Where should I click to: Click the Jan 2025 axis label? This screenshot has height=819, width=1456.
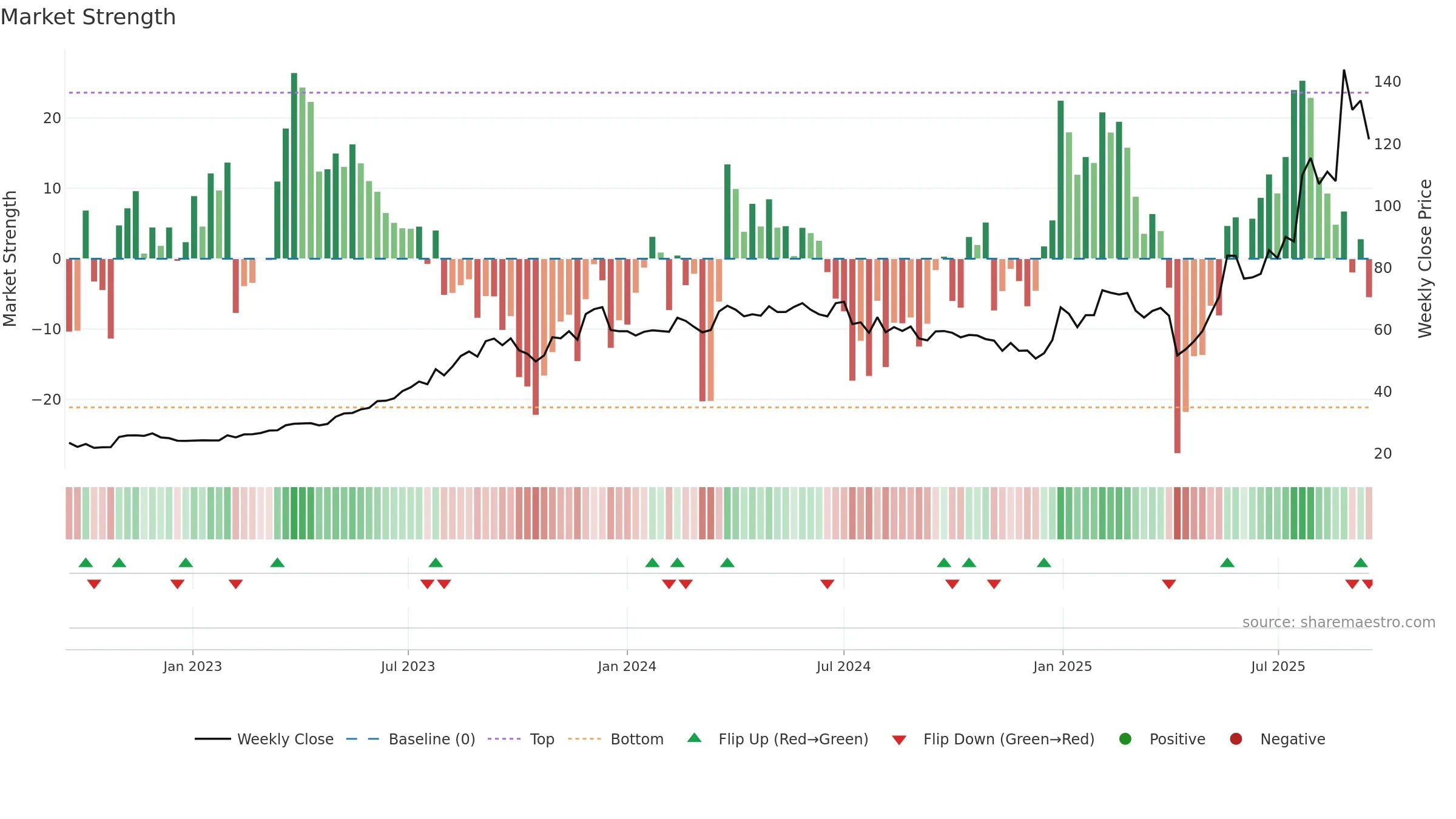pos(1062,666)
